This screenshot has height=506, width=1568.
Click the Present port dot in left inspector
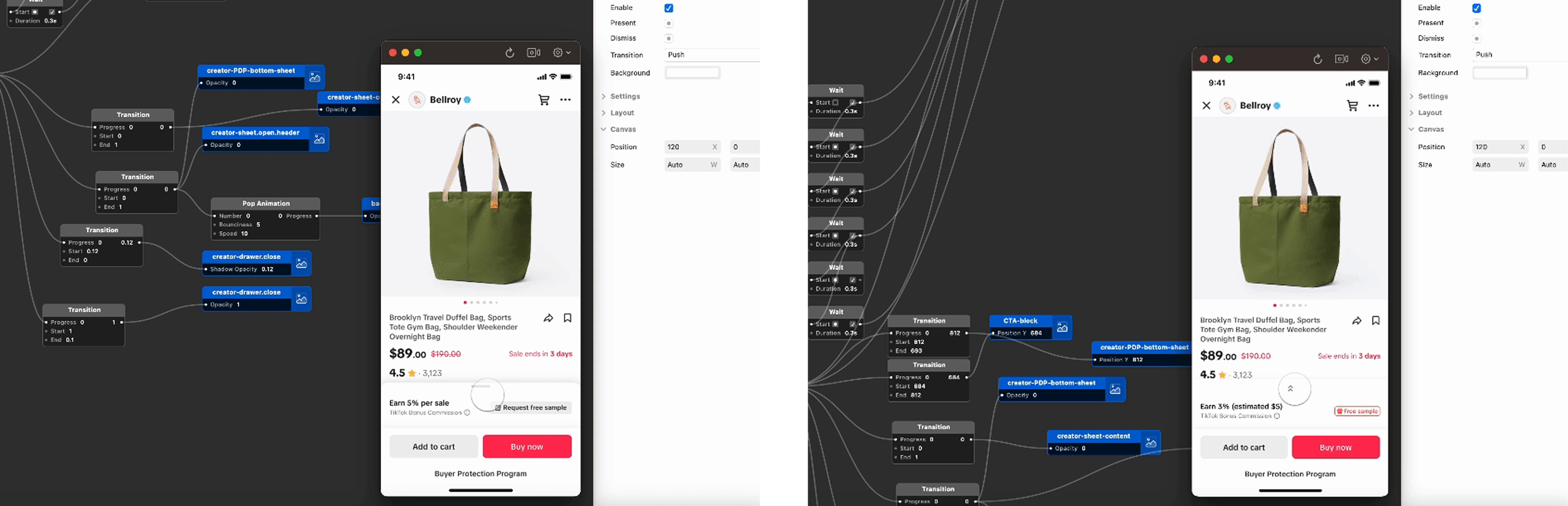(668, 23)
